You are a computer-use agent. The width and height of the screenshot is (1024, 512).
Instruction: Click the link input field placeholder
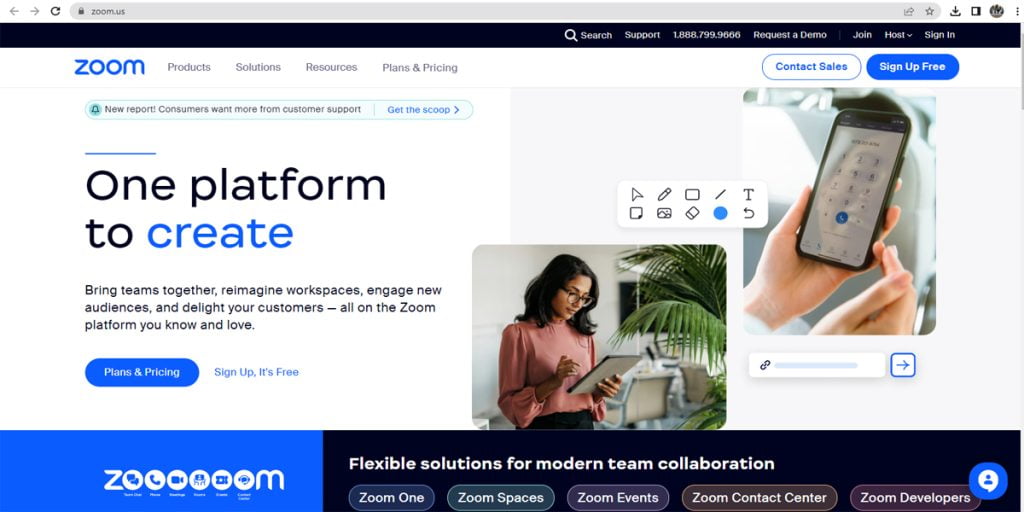pyautogui.click(x=816, y=365)
